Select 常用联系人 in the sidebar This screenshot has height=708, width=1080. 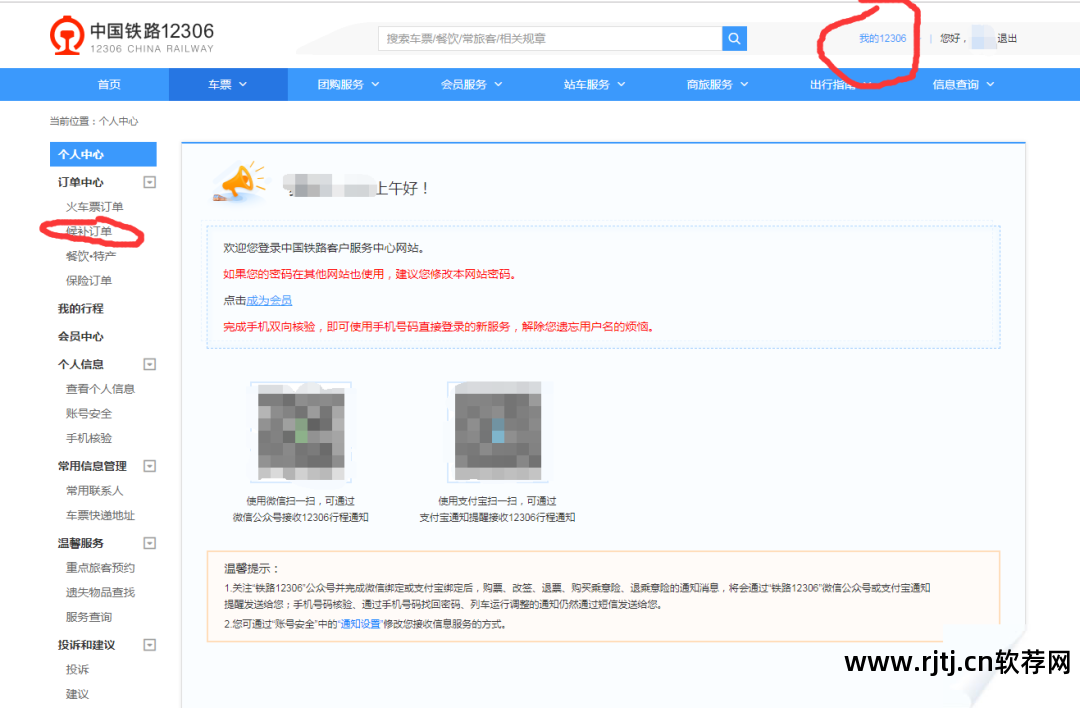[95, 490]
